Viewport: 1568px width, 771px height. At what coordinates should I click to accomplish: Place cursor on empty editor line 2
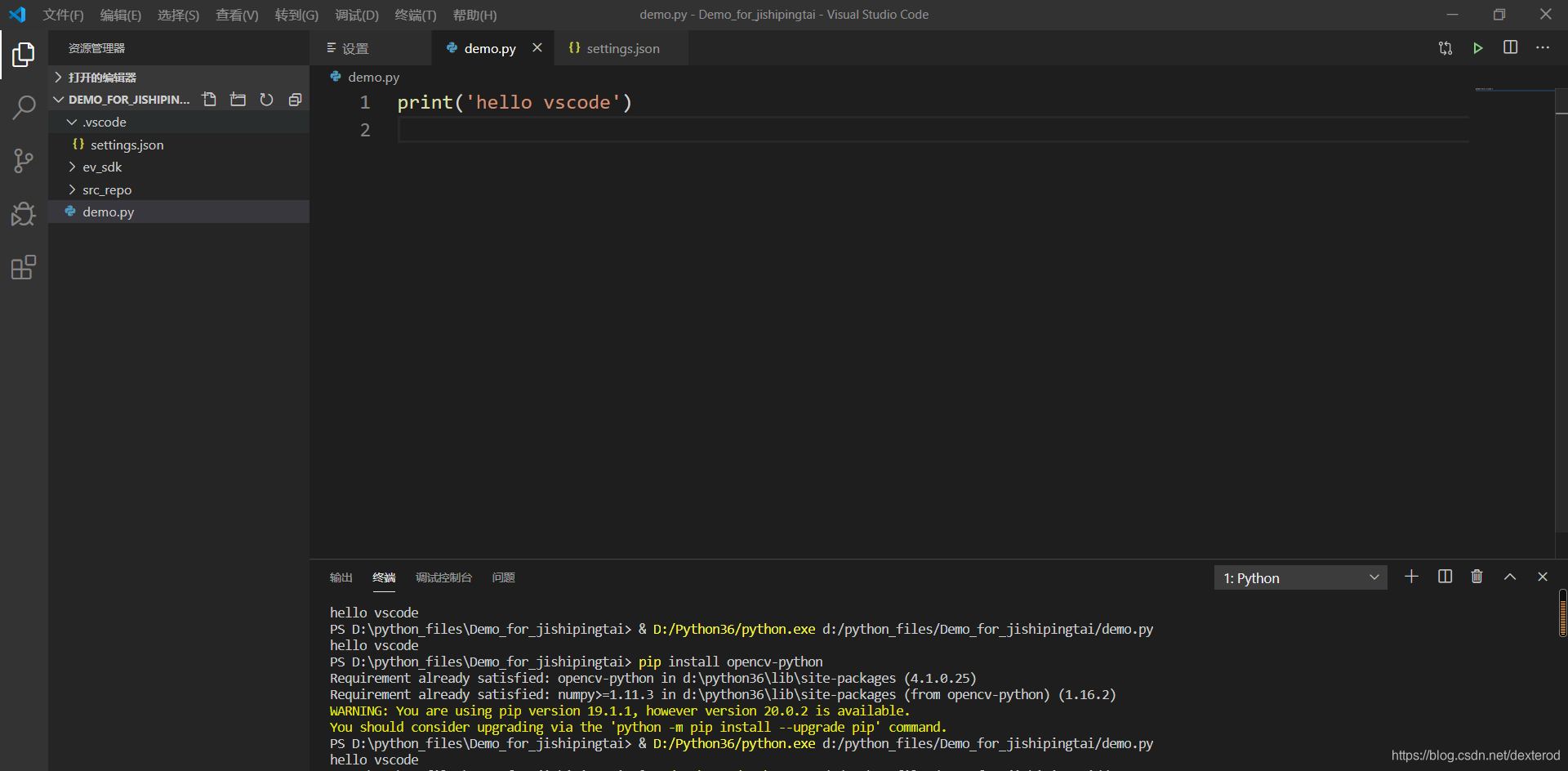[x=933, y=130]
